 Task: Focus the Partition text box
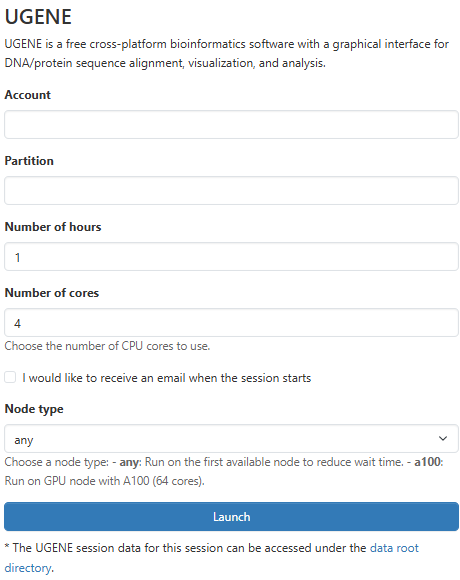pyautogui.click(x=231, y=190)
